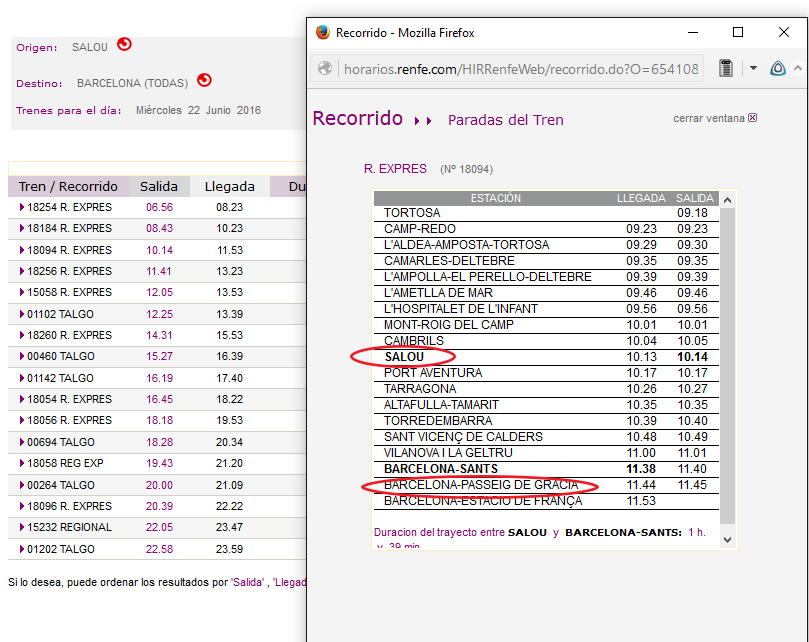This screenshot has width=809, height=642.
Task: Click the BARCELONA-ESTACIO DE FRANÇA station row
Action: [546, 501]
